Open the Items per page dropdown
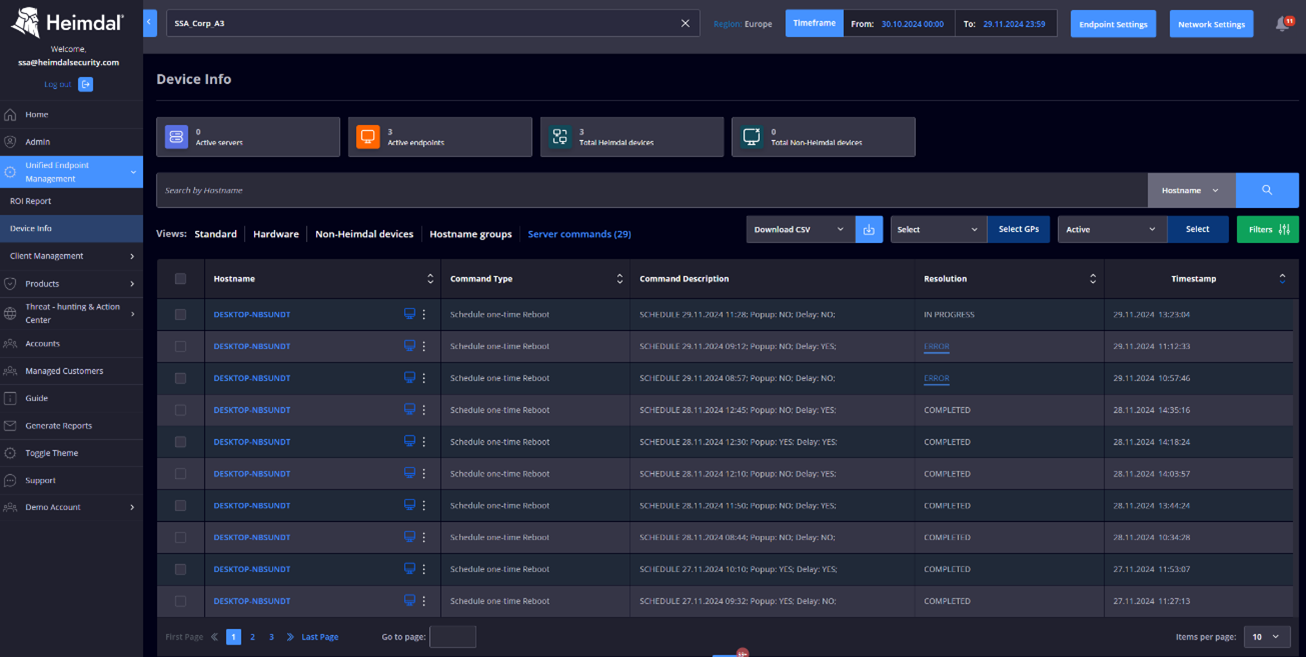This screenshot has width=1306, height=657. pos(1267,637)
